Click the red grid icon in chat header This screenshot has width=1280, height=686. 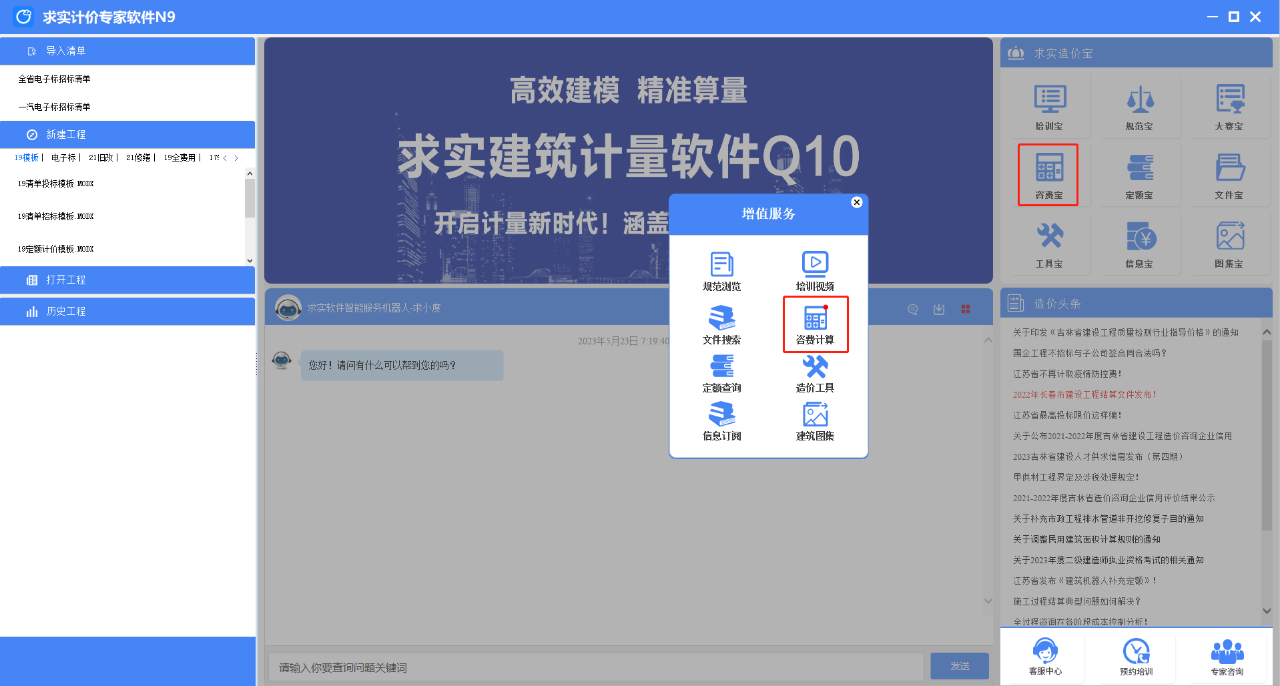[966, 310]
